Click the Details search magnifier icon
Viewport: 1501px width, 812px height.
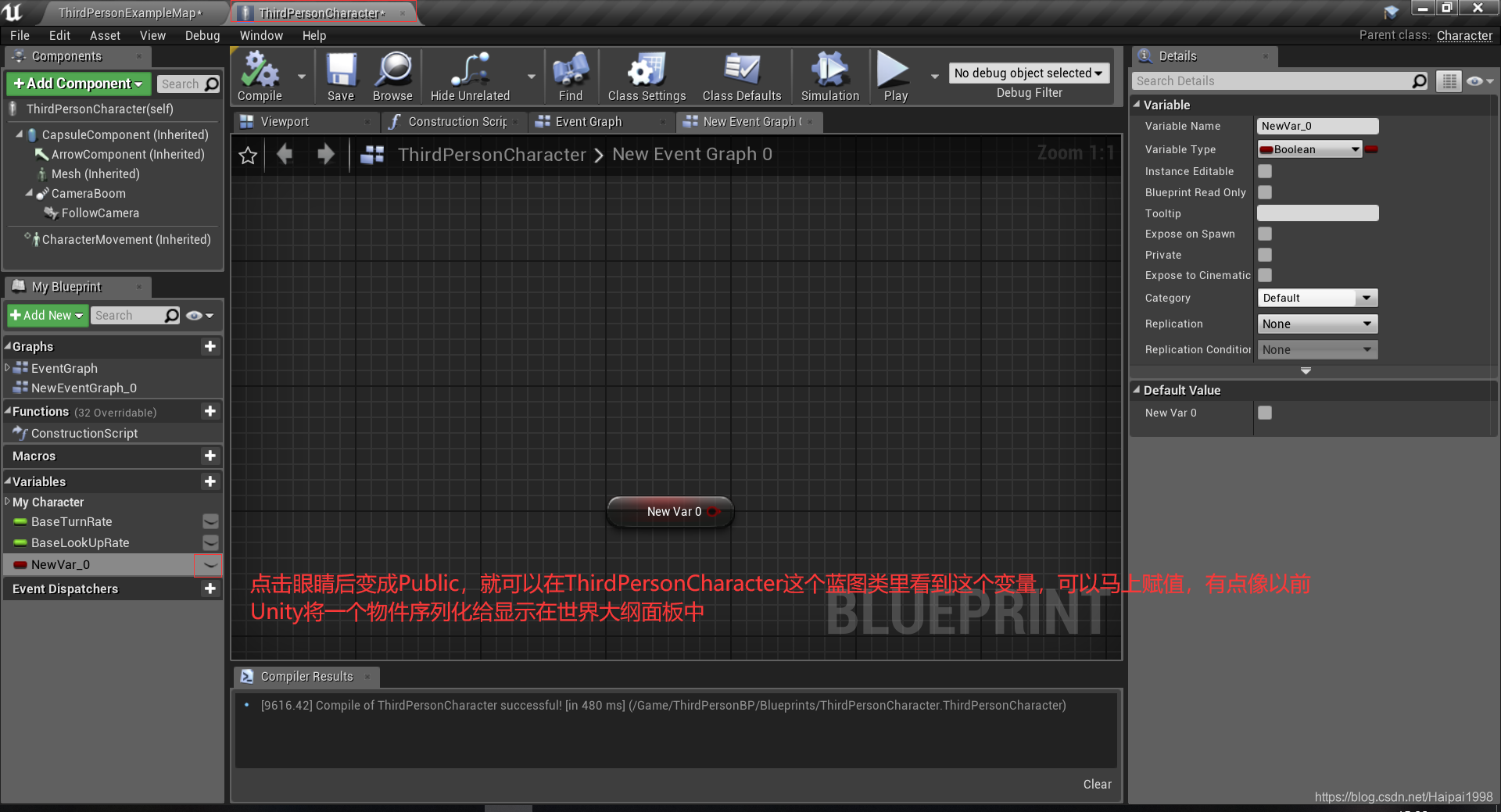coord(1420,81)
